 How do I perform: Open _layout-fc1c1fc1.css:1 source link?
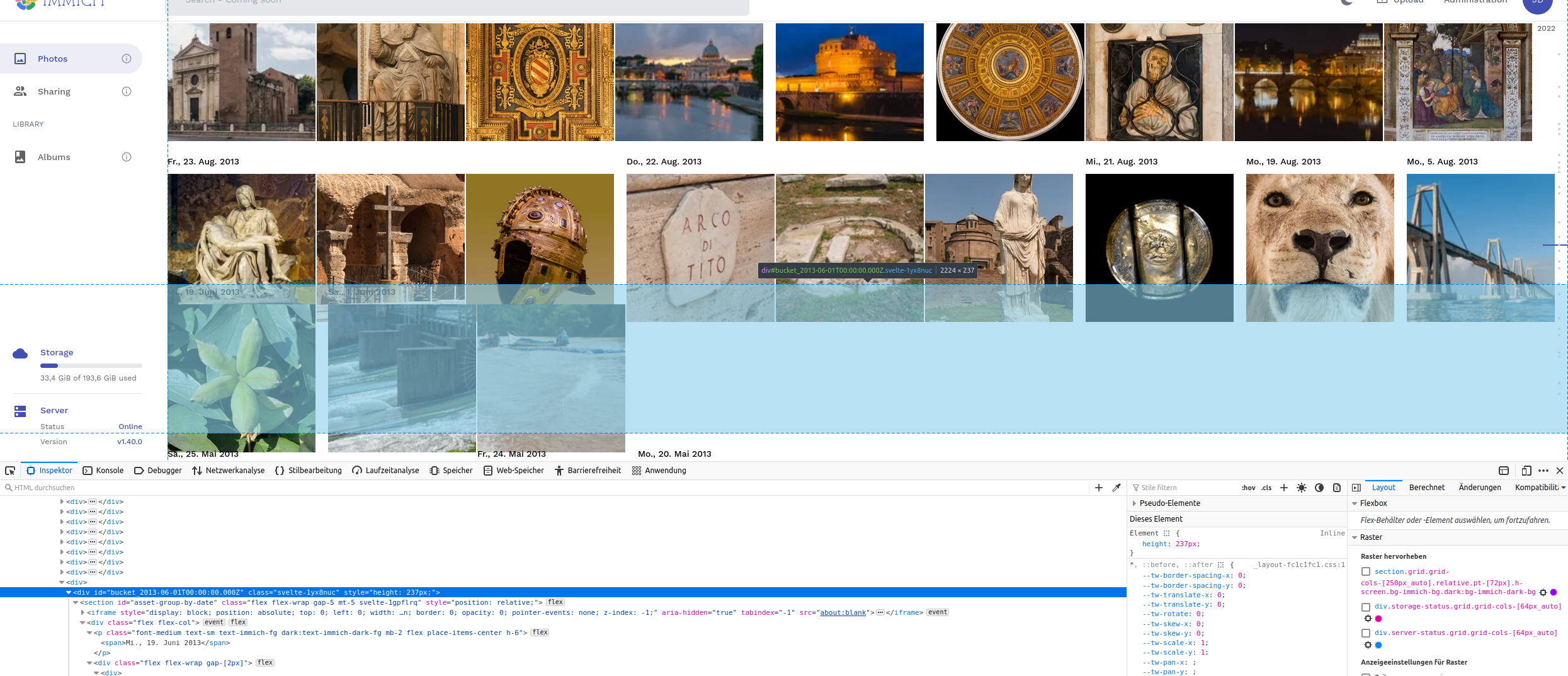tap(1299, 564)
